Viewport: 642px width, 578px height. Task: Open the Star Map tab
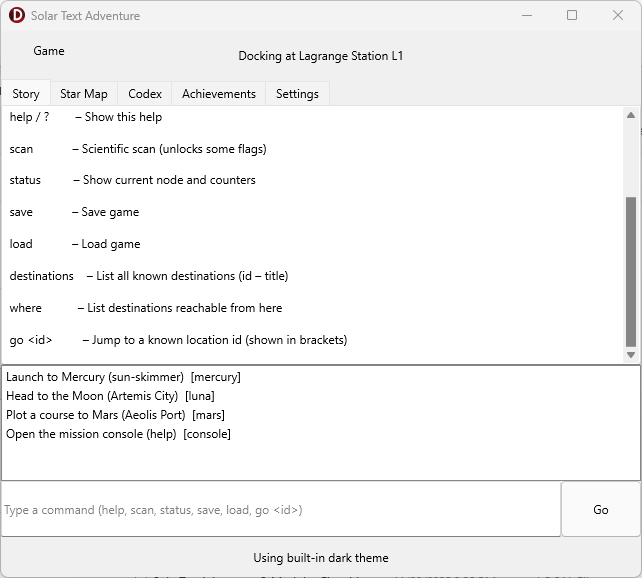coord(84,94)
